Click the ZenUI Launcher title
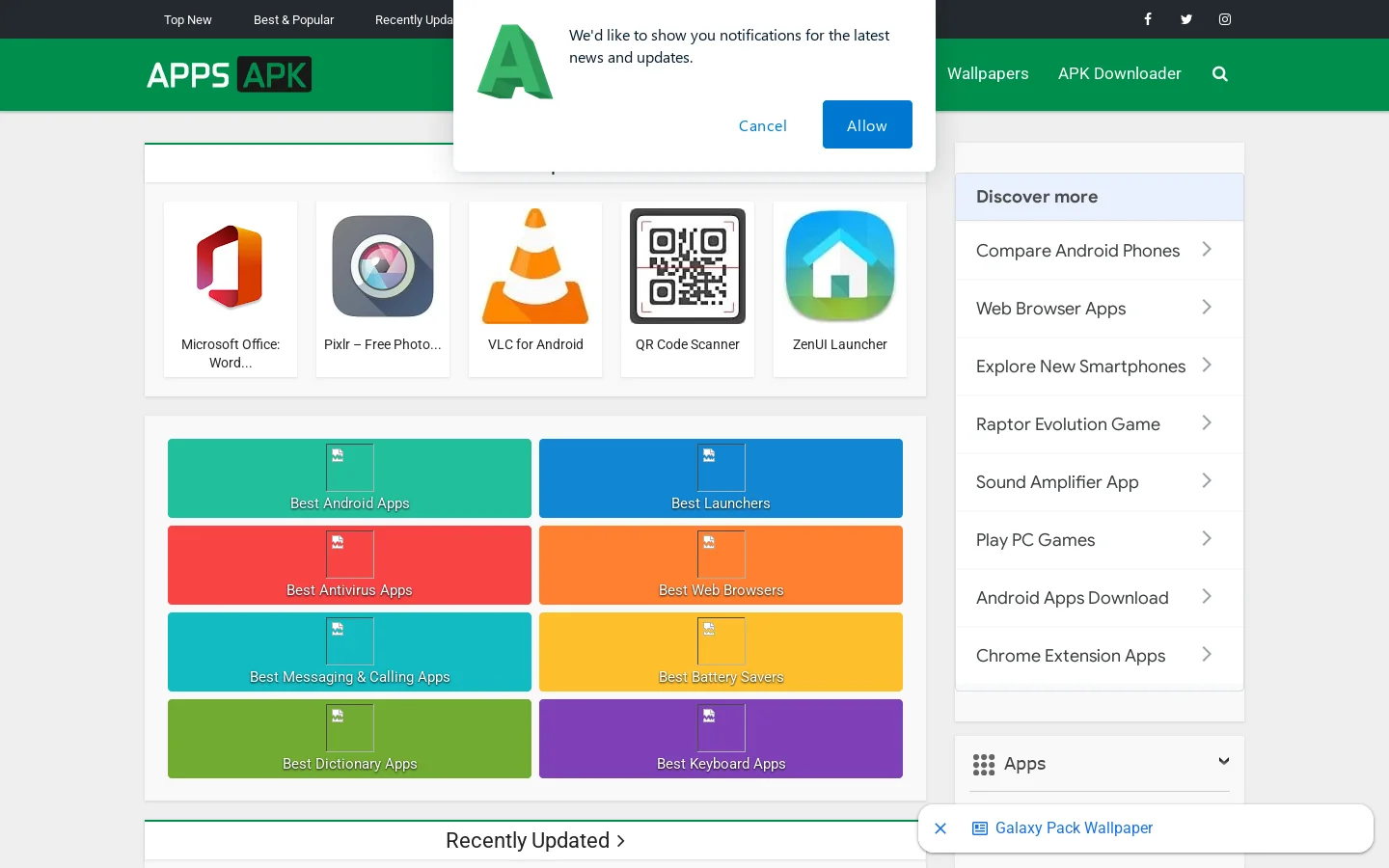The height and width of the screenshot is (868, 1389). pyautogui.click(x=840, y=344)
